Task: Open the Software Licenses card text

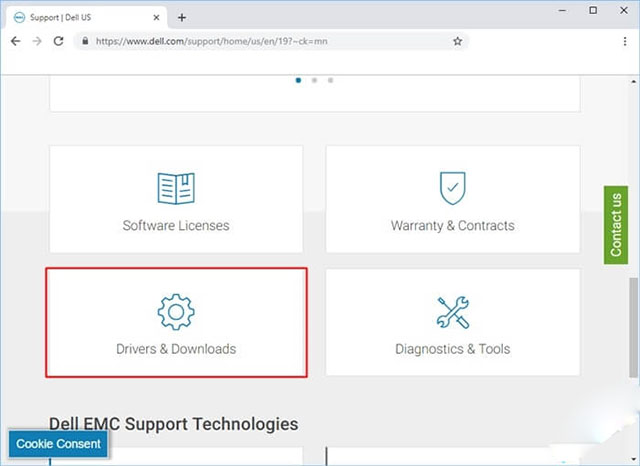Action: pyautogui.click(x=176, y=226)
